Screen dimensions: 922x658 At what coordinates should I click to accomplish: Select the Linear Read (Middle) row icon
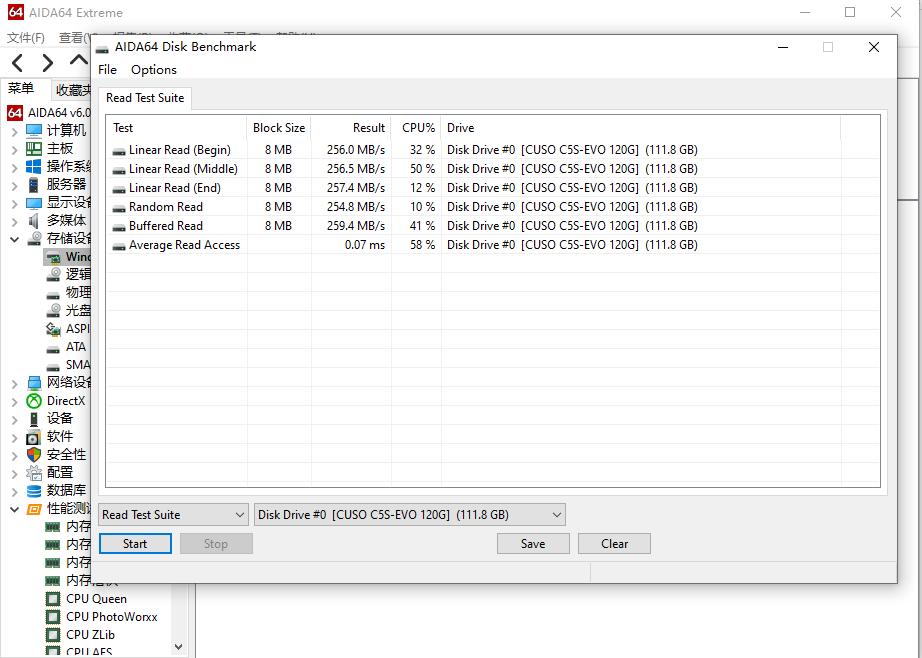point(119,170)
